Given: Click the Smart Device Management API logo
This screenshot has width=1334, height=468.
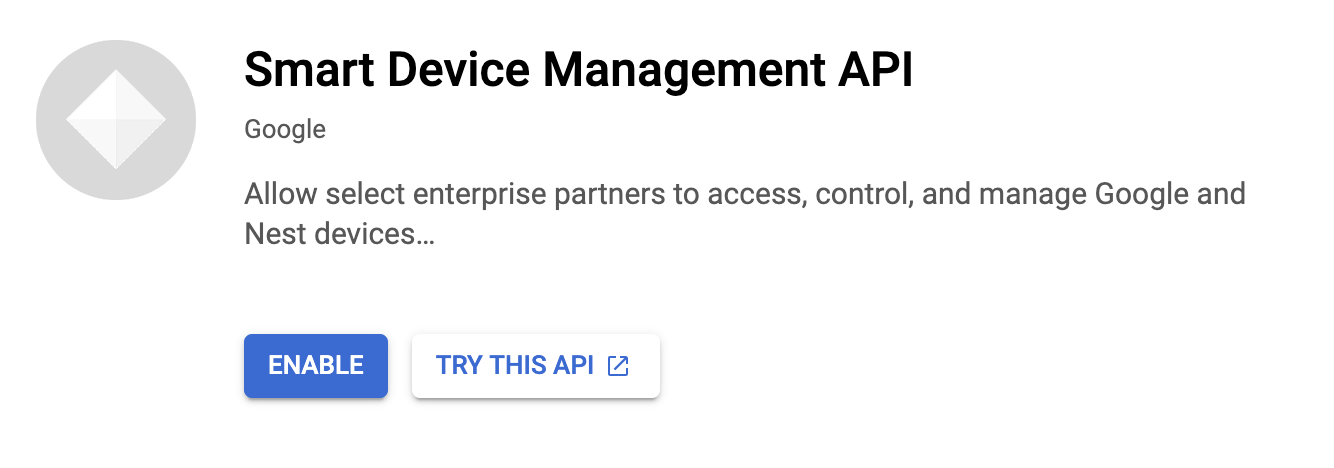Looking at the screenshot, I should coord(116,121).
